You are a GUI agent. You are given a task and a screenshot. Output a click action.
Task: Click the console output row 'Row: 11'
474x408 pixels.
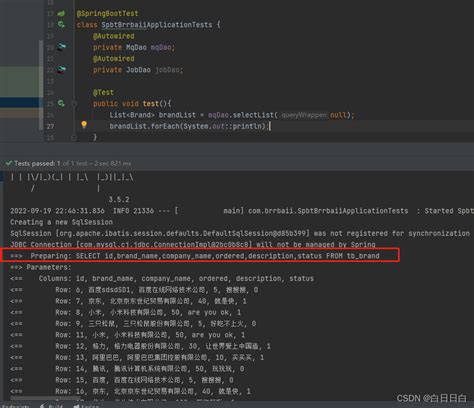pos(127,335)
